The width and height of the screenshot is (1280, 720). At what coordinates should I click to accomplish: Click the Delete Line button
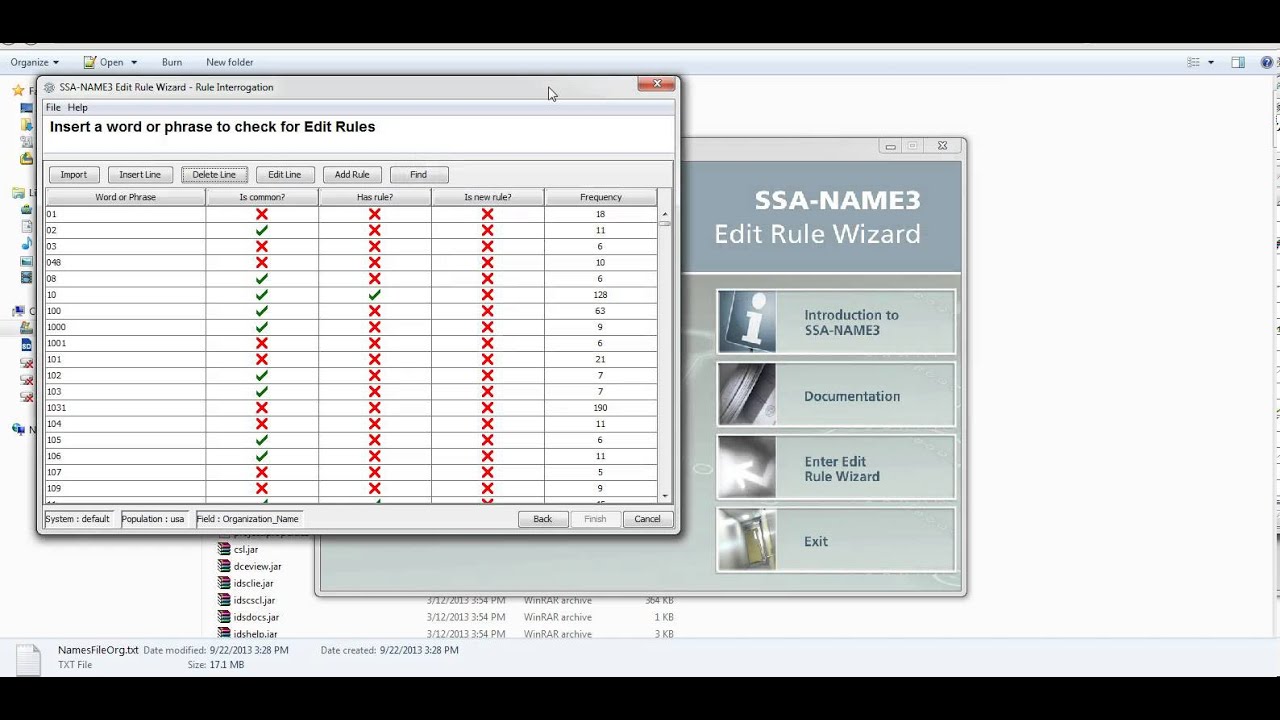[214, 174]
